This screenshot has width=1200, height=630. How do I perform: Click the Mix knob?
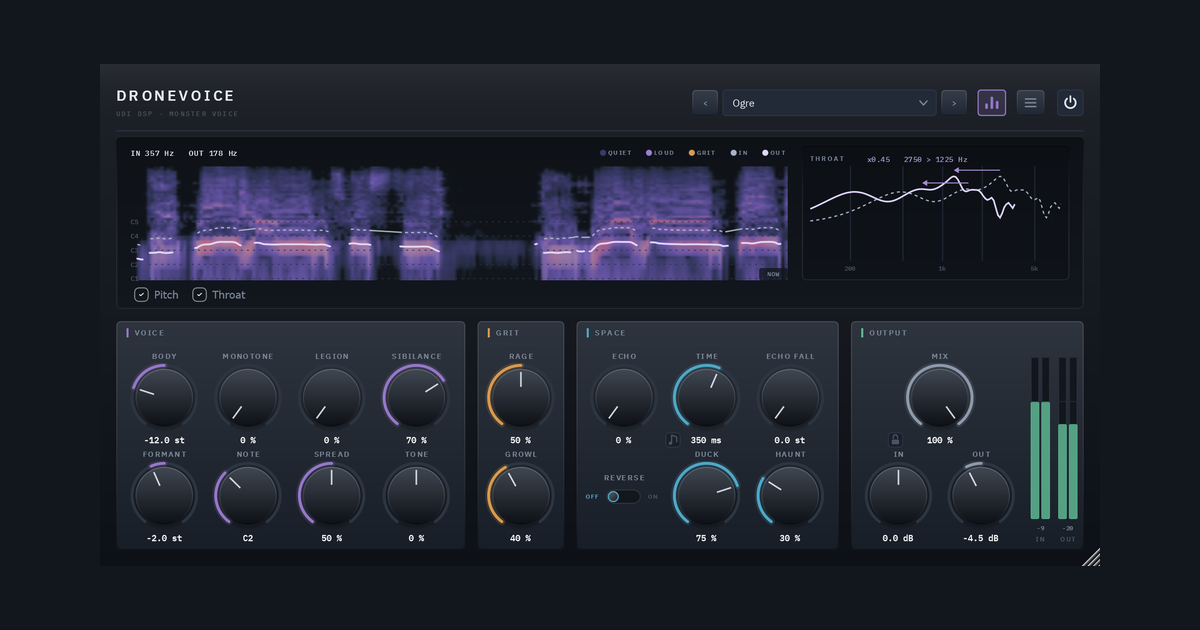[x=938, y=397]
